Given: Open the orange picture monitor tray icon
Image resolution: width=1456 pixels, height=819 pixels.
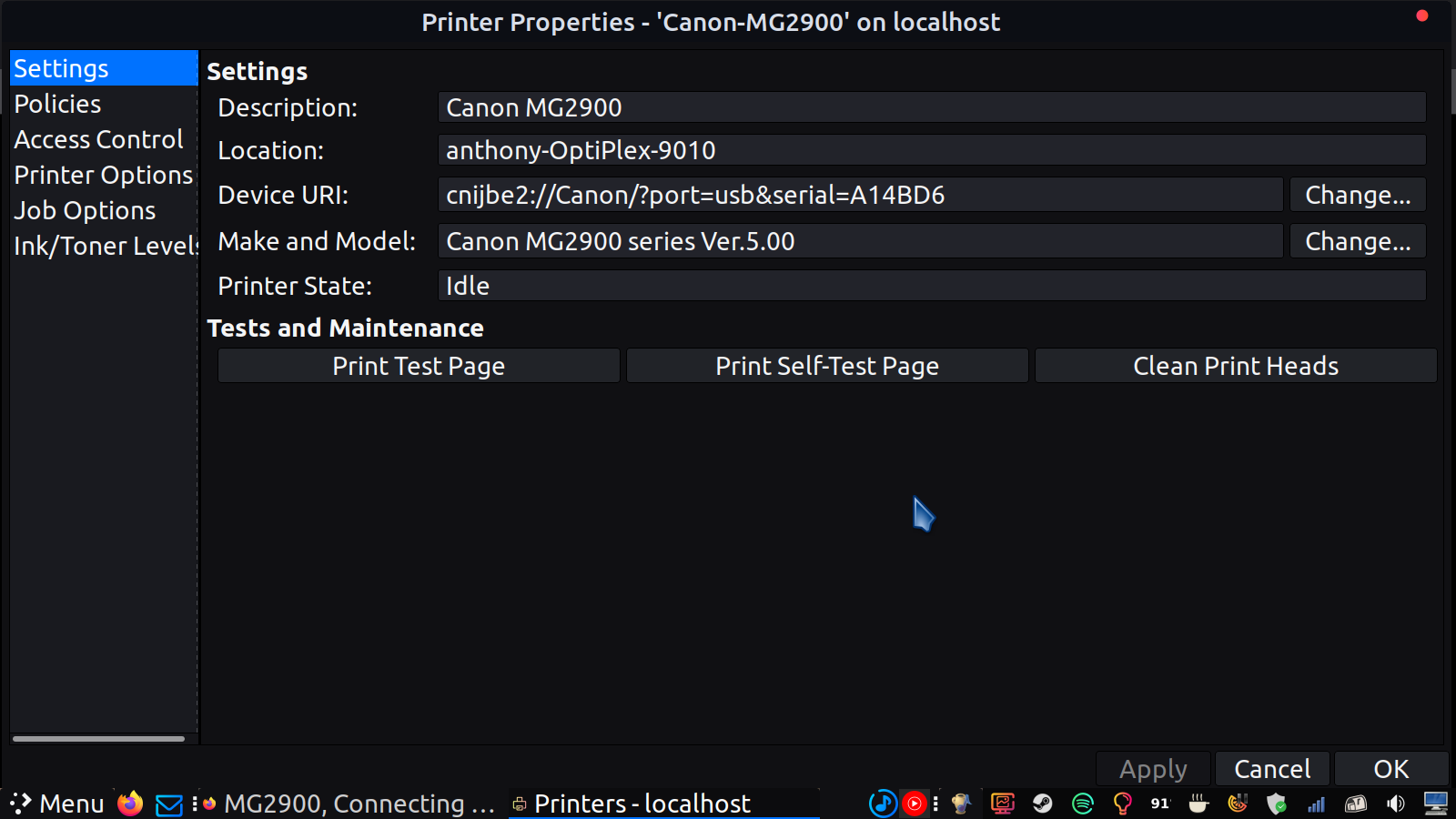Looking at the screenshot, I should point(1003,804).
